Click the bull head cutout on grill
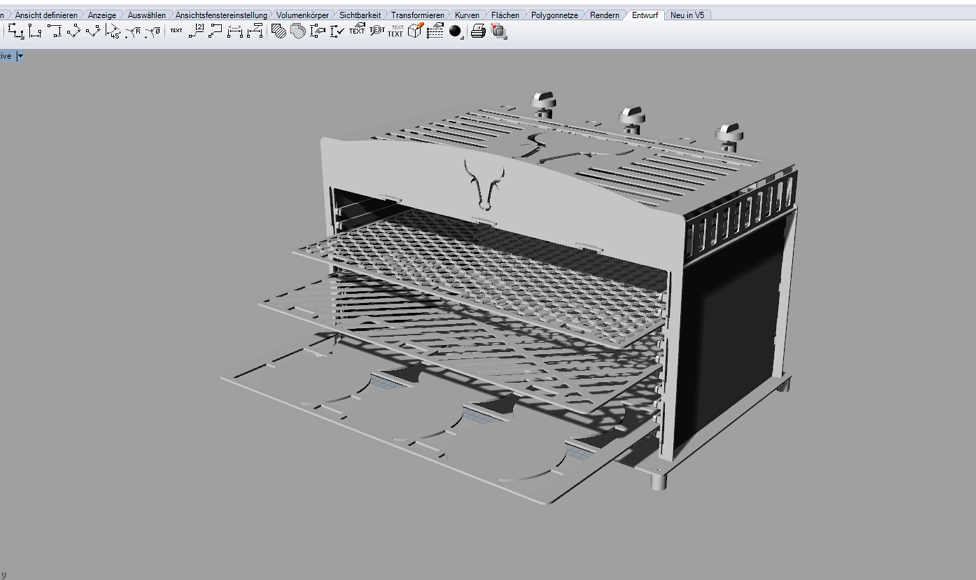This screenshot has width=976, height=580. [484, 184]
